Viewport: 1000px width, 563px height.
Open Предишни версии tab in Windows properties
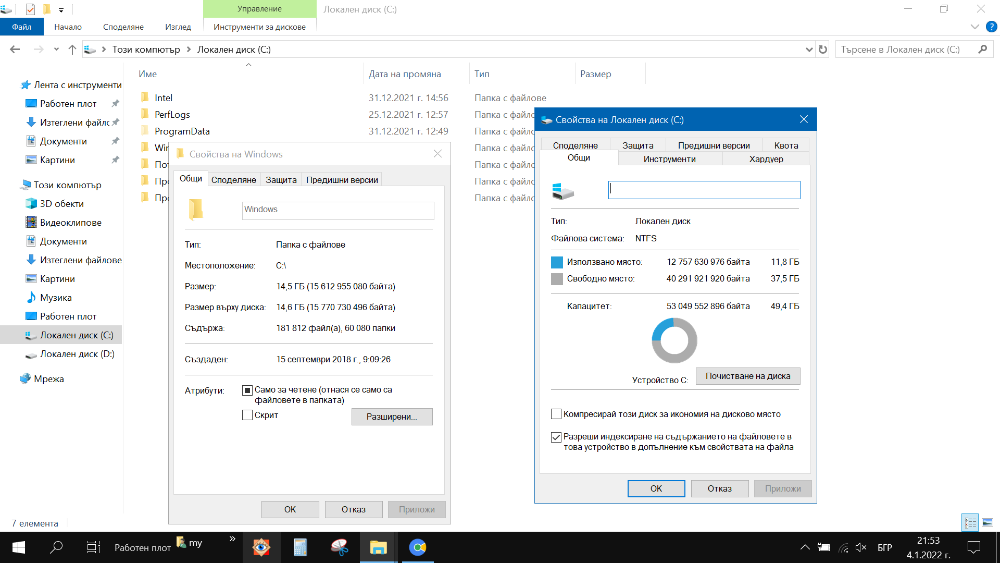[342, 180]
